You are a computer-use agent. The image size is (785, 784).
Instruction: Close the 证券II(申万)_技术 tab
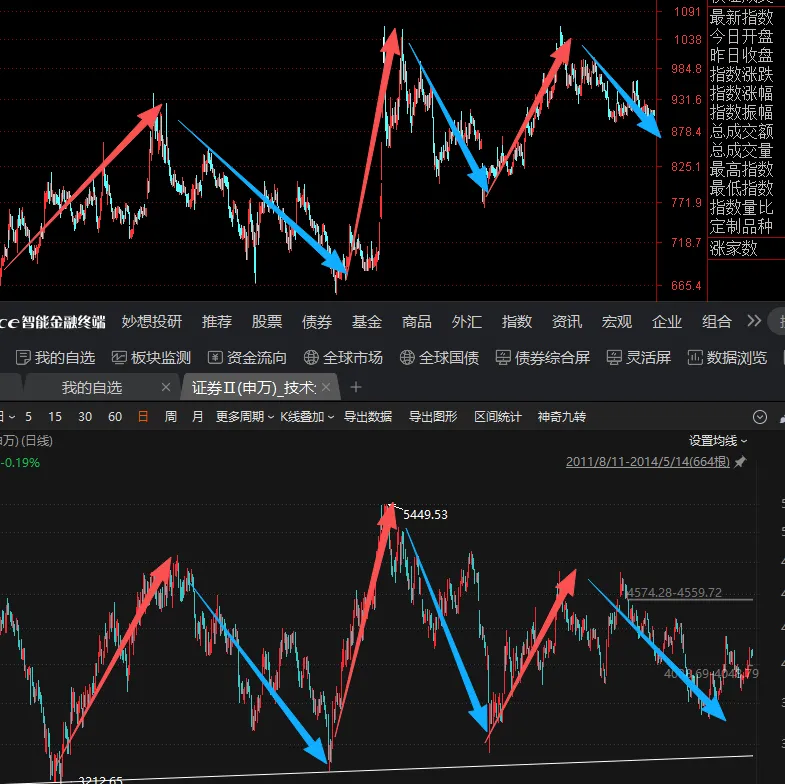326,387
